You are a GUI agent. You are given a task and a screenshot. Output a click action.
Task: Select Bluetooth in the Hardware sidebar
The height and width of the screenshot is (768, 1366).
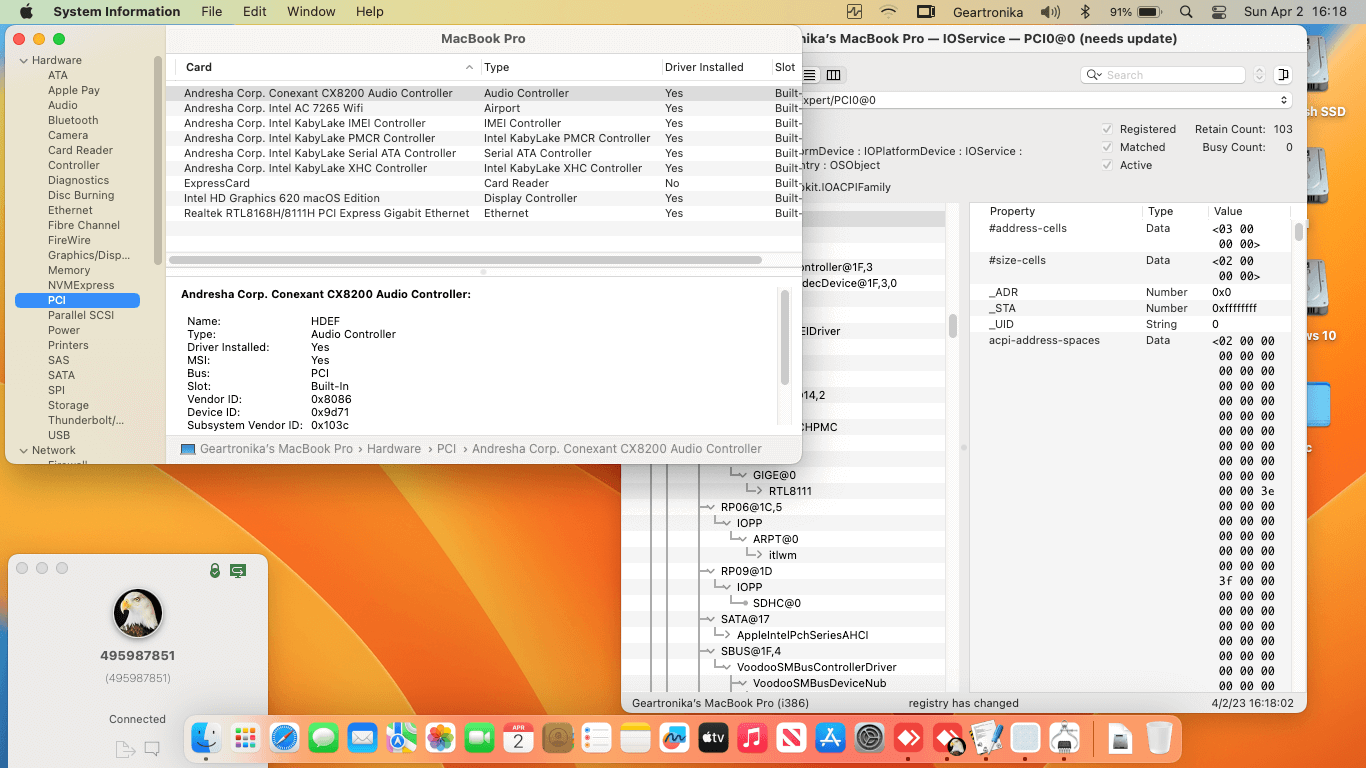tap(73, 120)
